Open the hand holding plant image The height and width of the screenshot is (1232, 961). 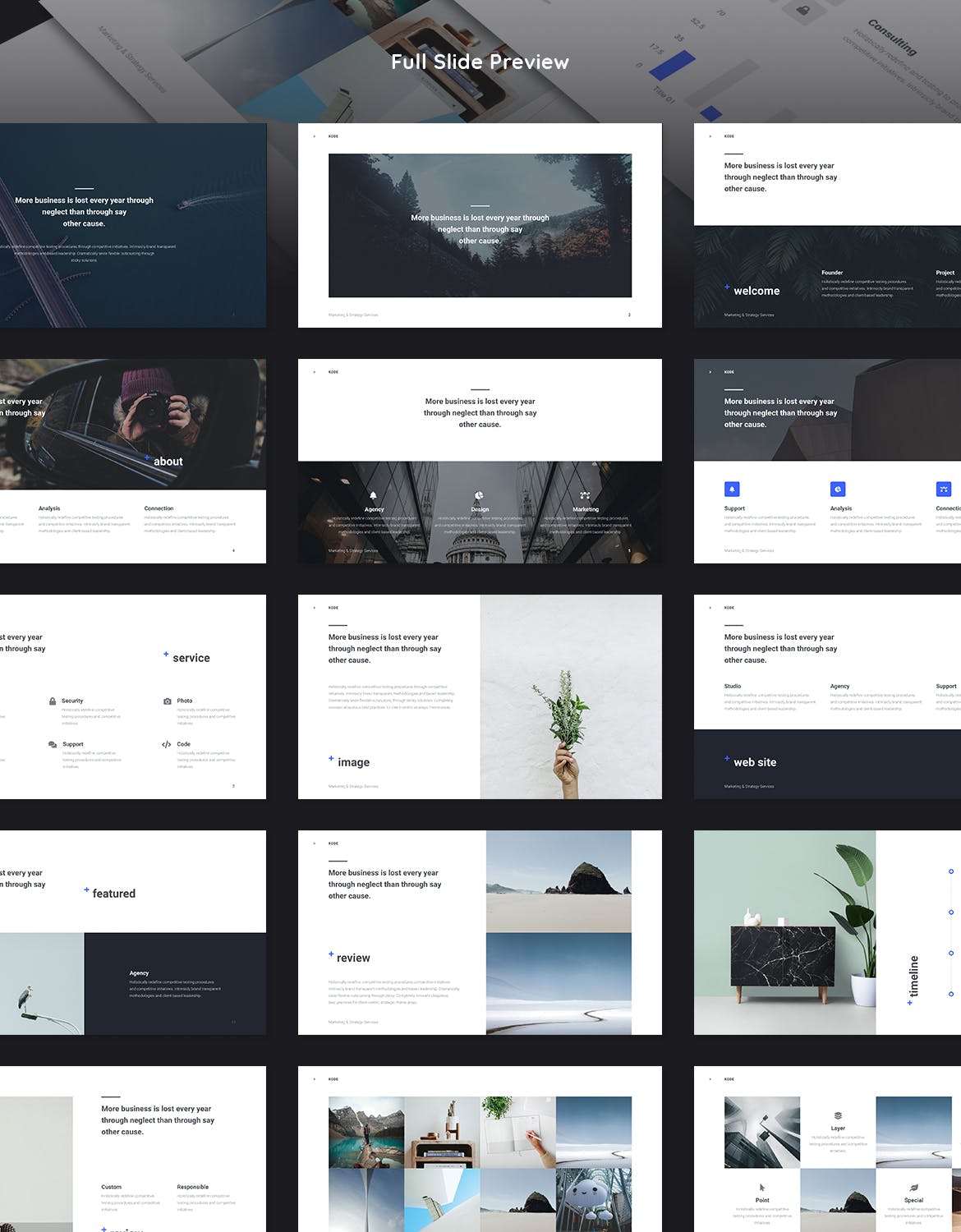[571, 696]
